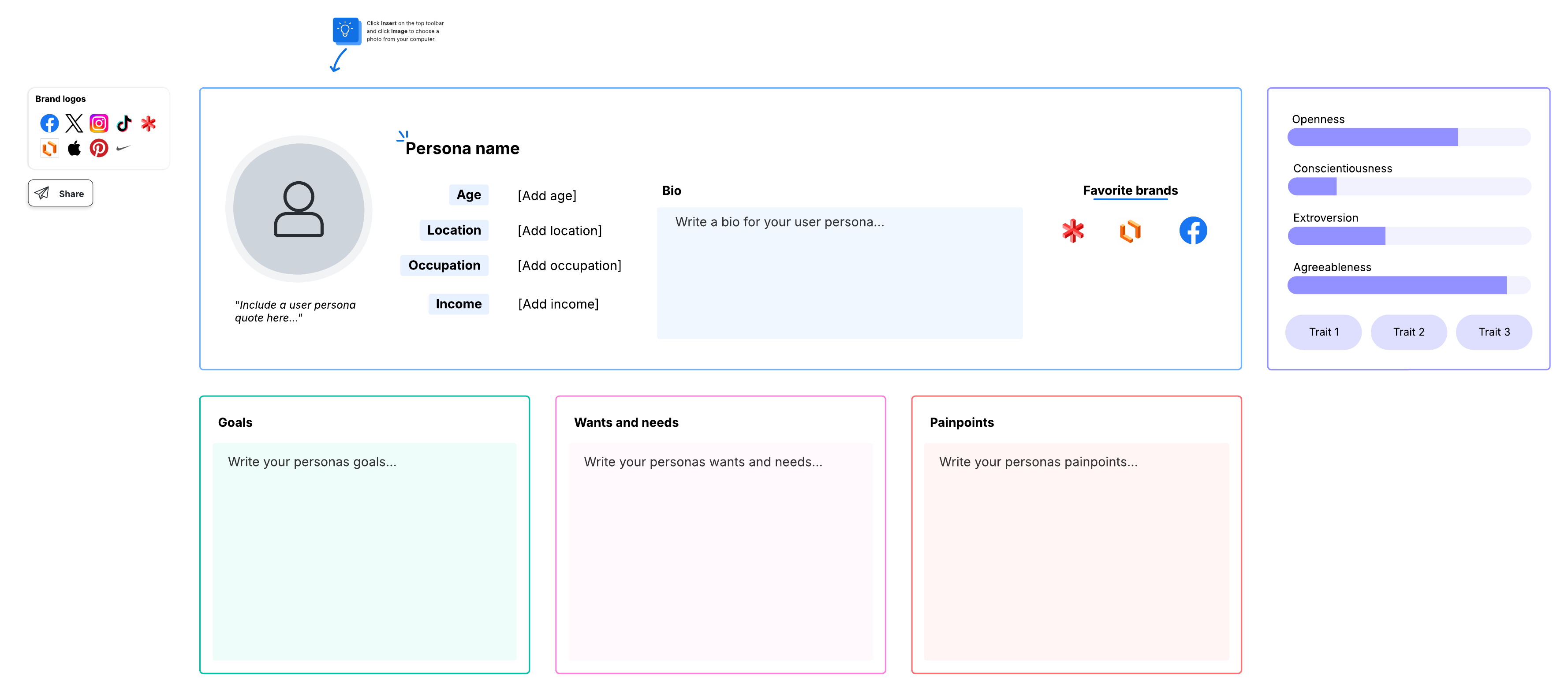Select the Nike swoosh logo
Image resolution: width=1568 pixels, height=691 pixels.
click(123, 147)
